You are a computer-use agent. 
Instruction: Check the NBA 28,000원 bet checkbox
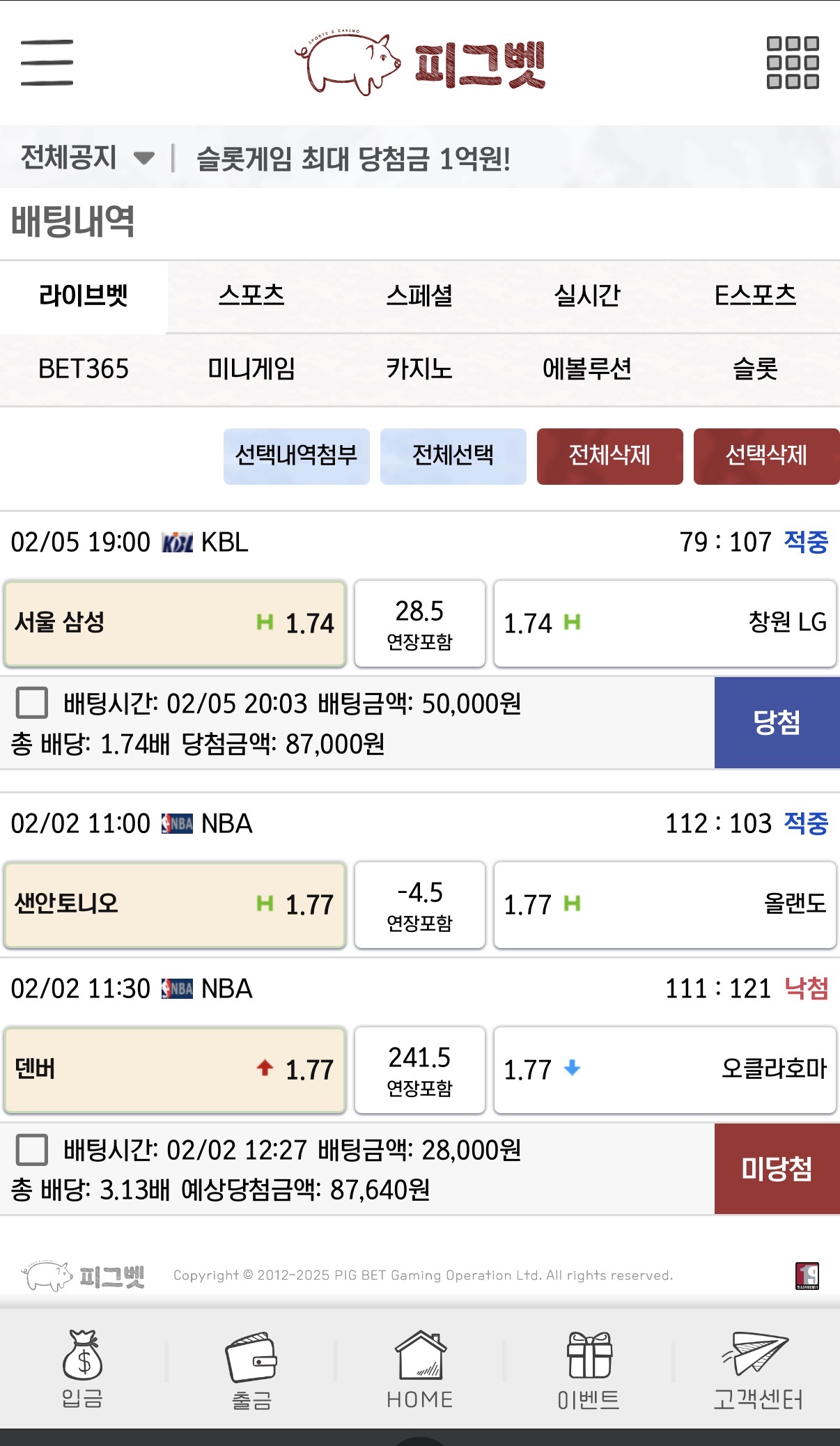point(32,1149)
